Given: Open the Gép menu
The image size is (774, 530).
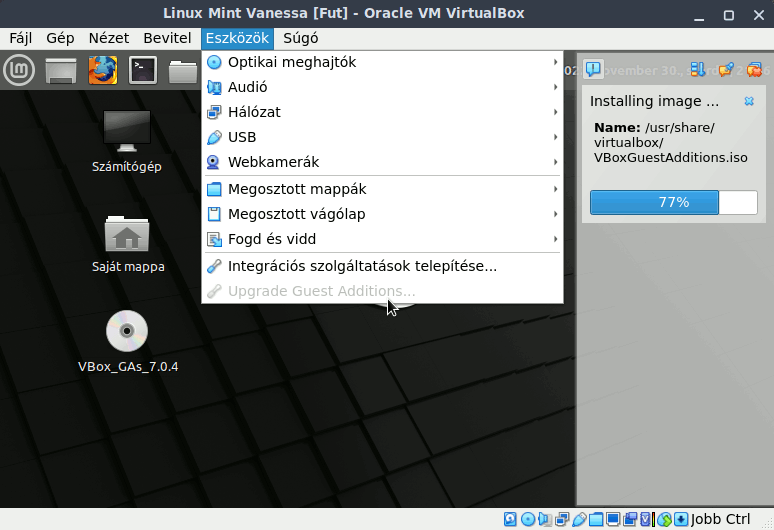Looking at the screenshot, I should pos(60,38).
